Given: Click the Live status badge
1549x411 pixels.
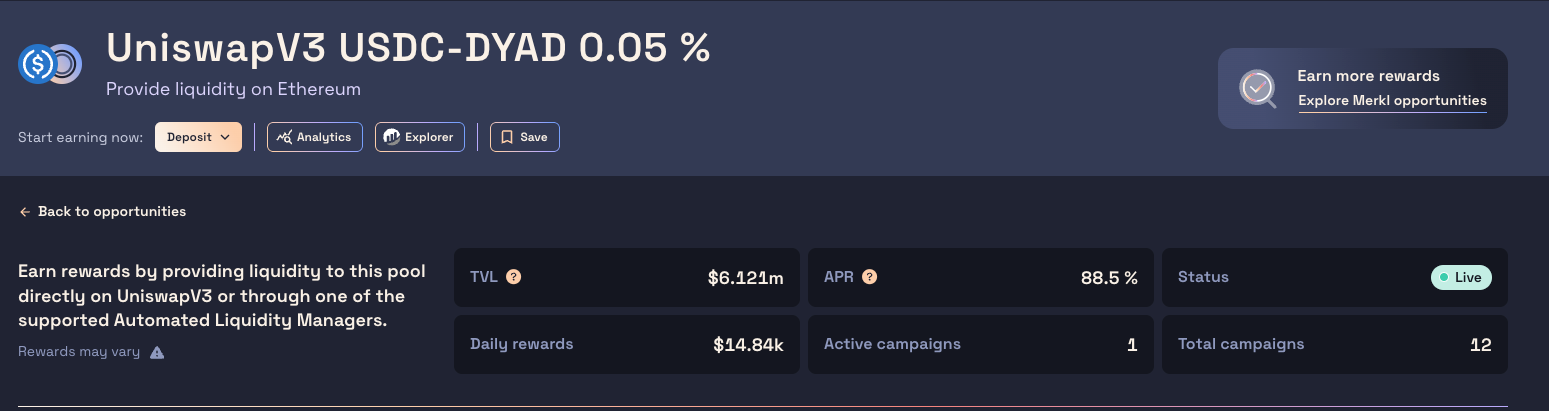Looking at the screenshot, I should [1461, 277].
